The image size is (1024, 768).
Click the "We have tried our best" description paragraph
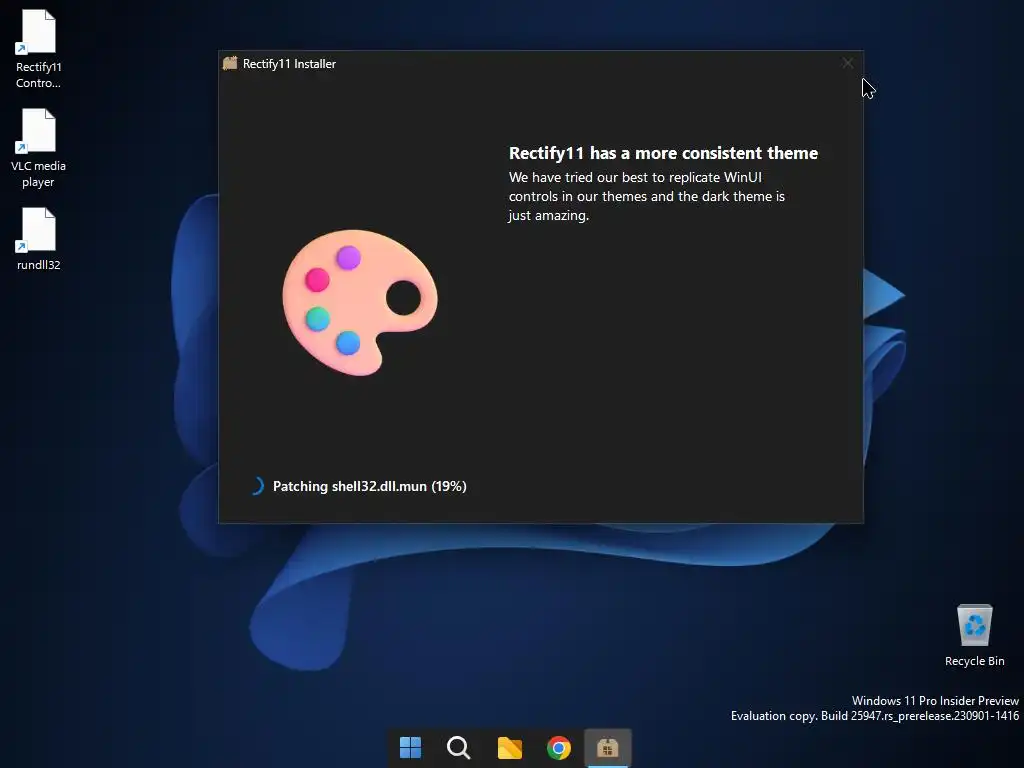click(x=647, y=196)
